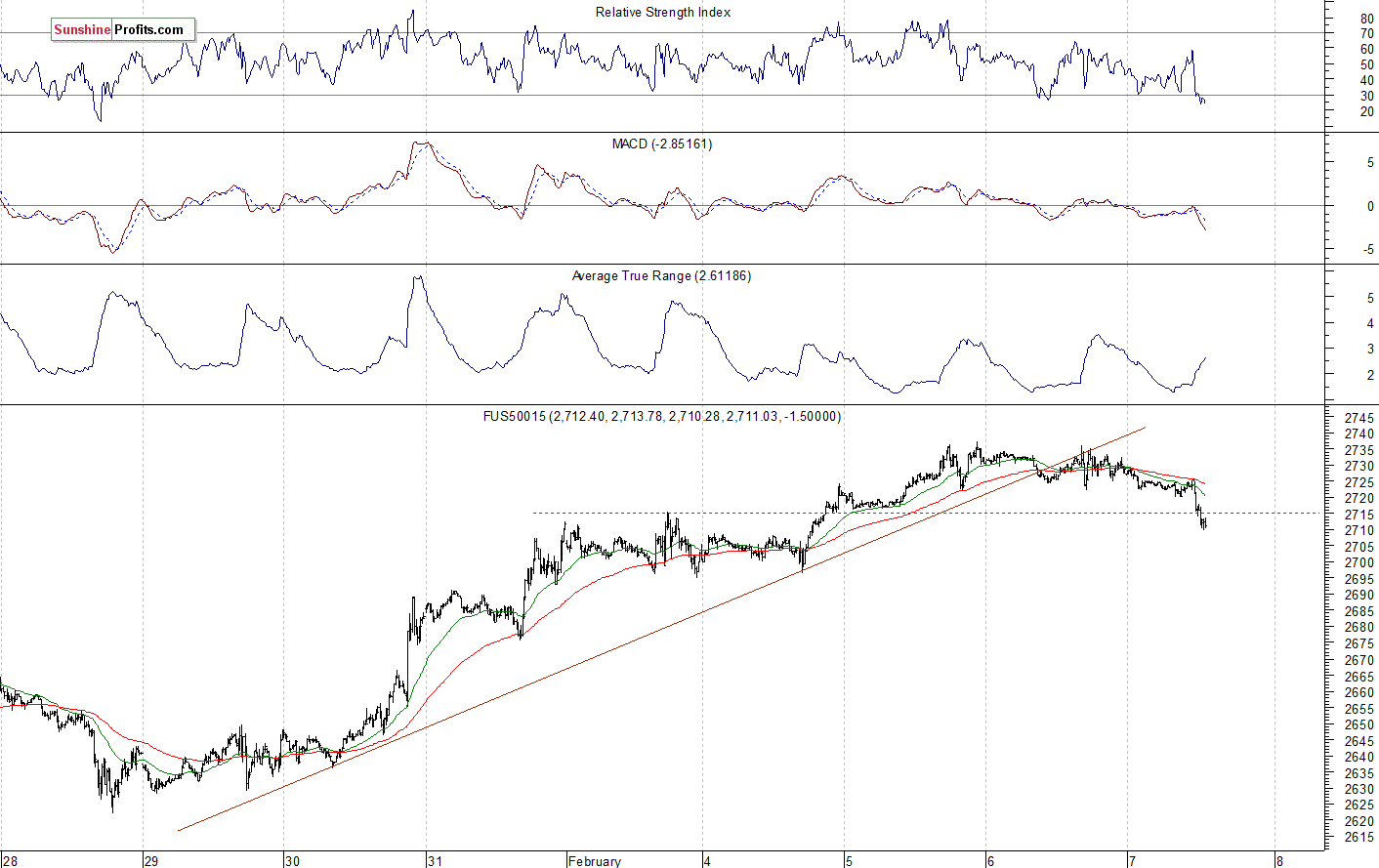Click the date label 5 on time axis
The image size is (1379, 868).
point(850,861)
